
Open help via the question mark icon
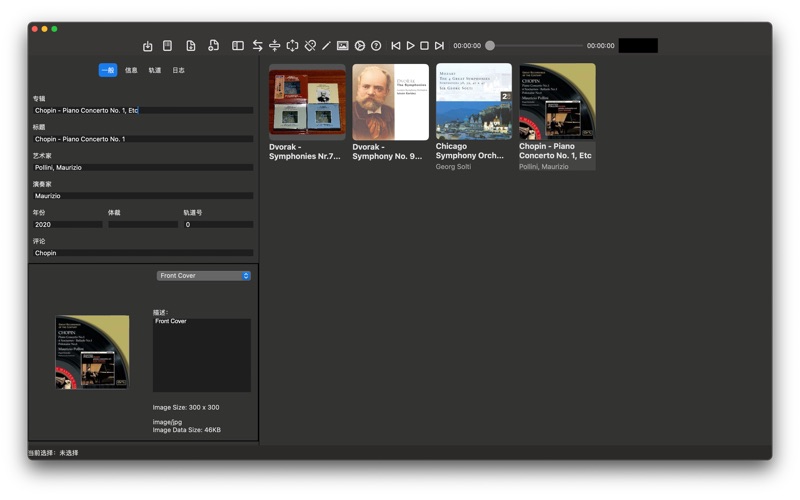point(376,46)
